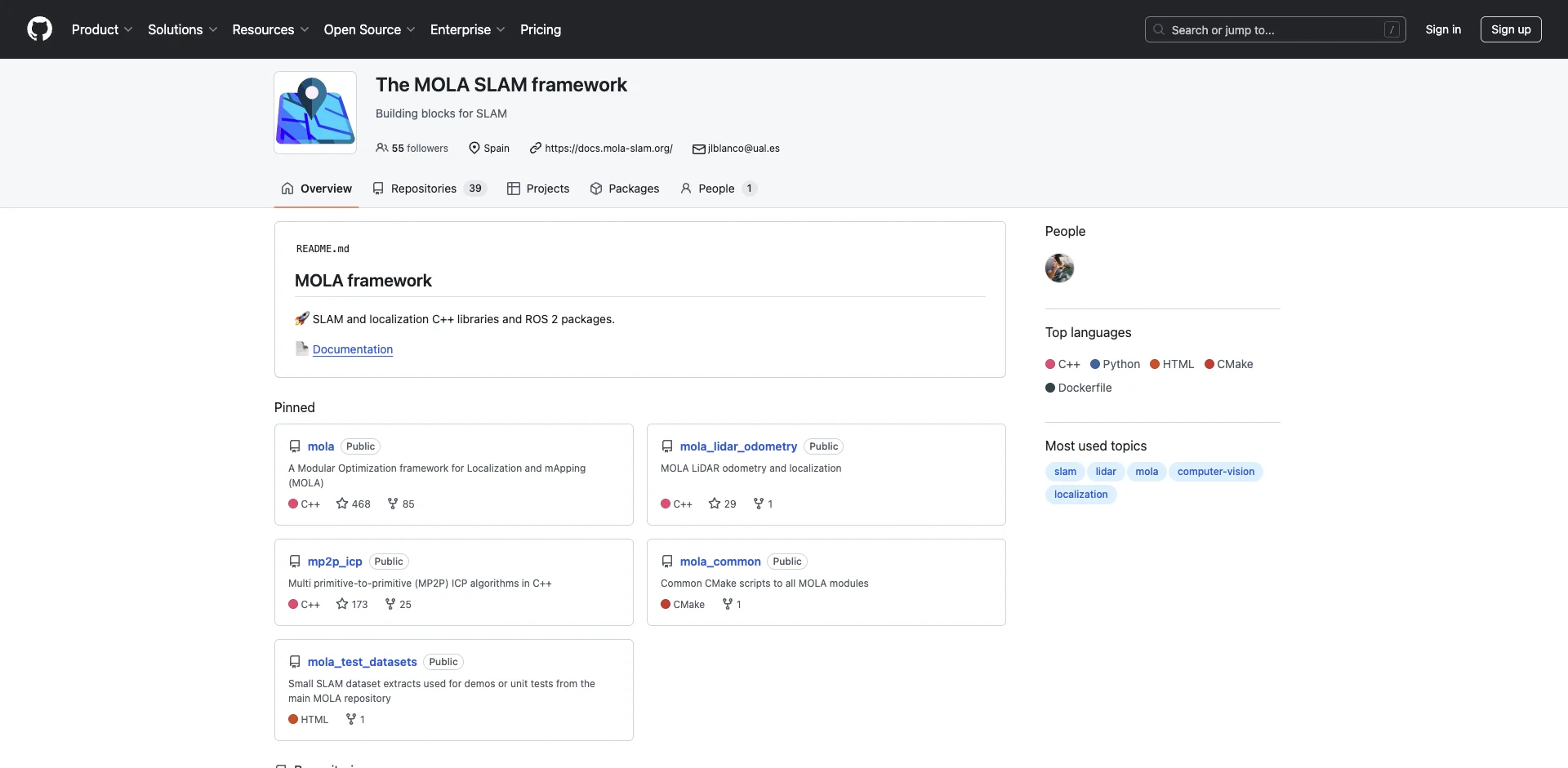Open the mp2p_icp repository
The height and width of the screenshot is (768, 1568).
tap(335, 562)
